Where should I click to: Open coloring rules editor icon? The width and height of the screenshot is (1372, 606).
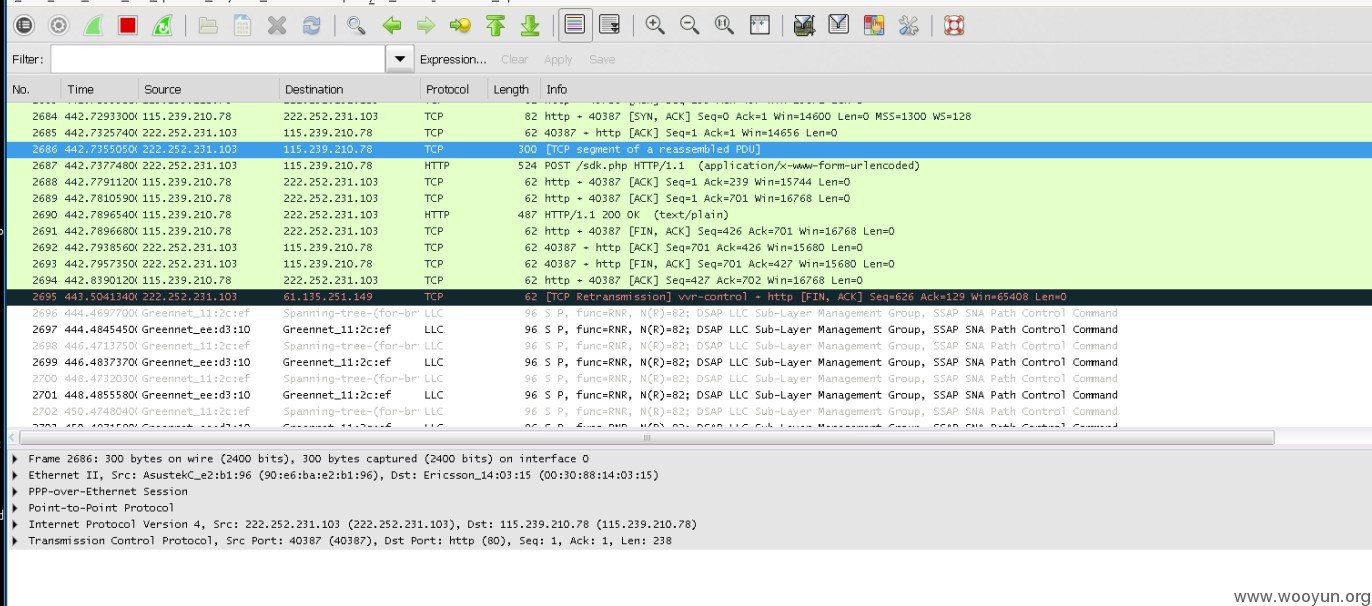click(874, 25)
